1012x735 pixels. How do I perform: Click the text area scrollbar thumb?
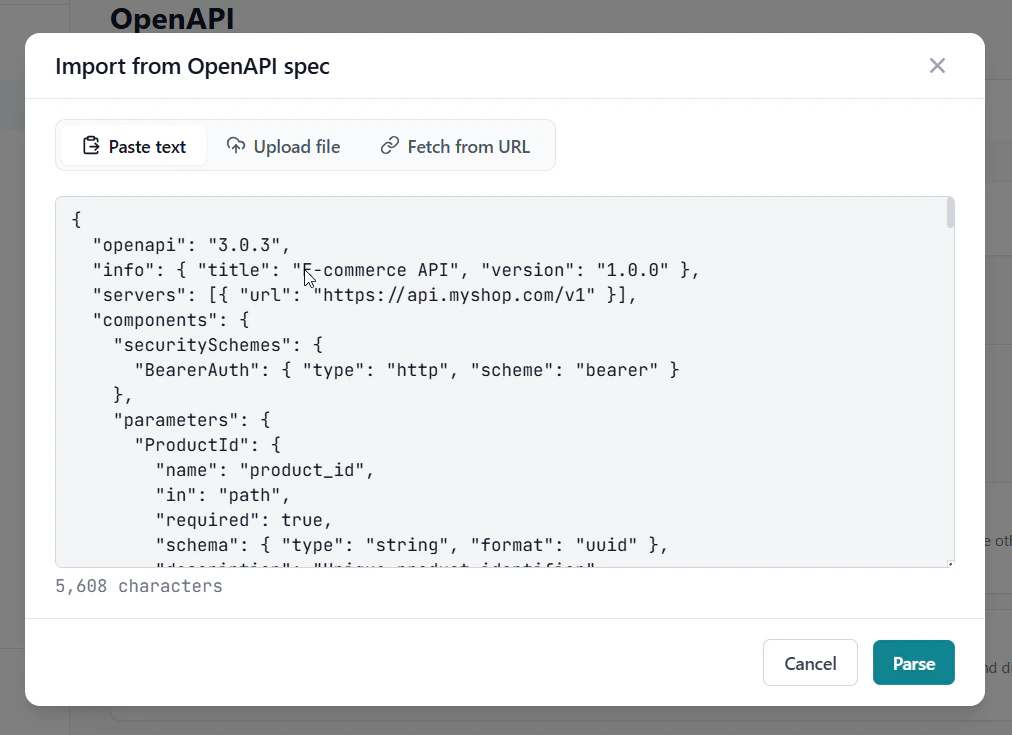click(x=950, y=214)
